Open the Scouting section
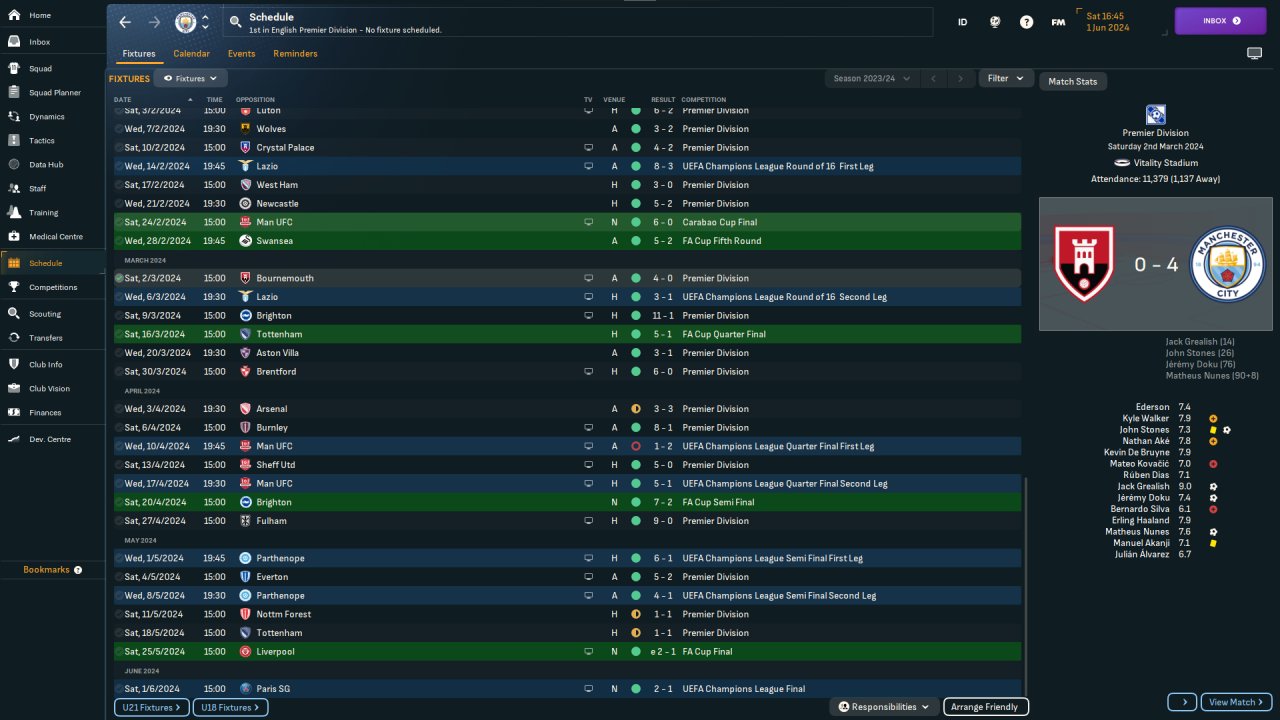Screen dimensions: 1280x720 45,313
